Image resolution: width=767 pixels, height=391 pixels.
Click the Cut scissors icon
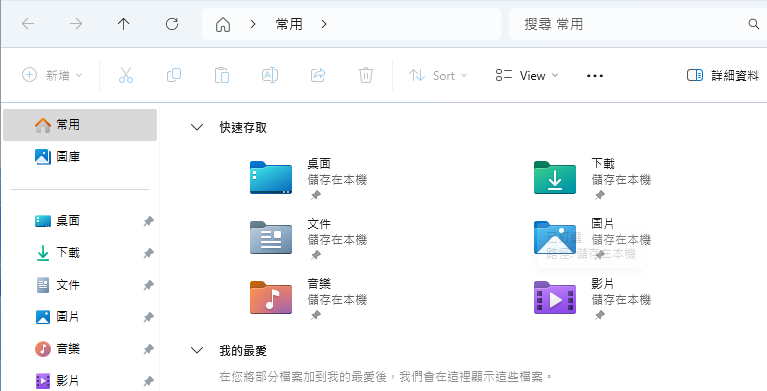point(126,75)
